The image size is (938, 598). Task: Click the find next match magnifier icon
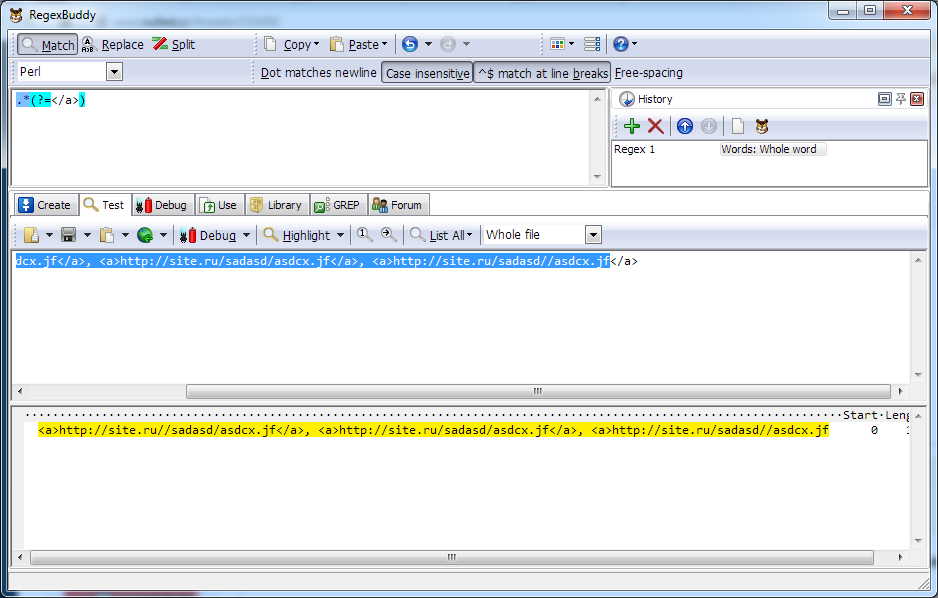tap(389, 234)
